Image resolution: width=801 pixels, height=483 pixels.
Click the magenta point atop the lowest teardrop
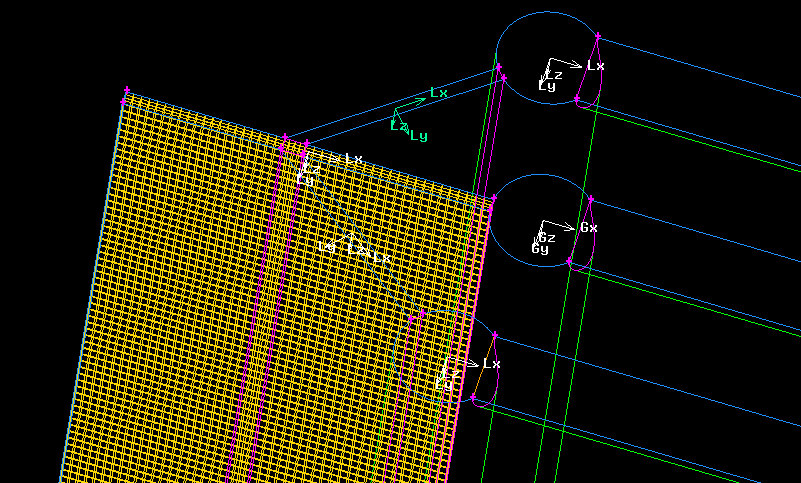[x=495, y=334]
